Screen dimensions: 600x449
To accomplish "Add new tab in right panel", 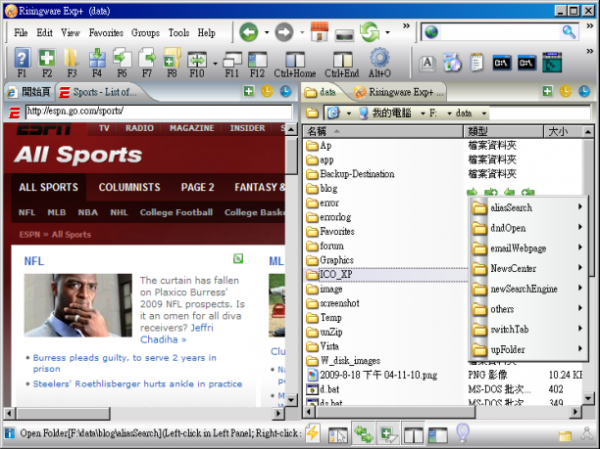I will (548, 91).
